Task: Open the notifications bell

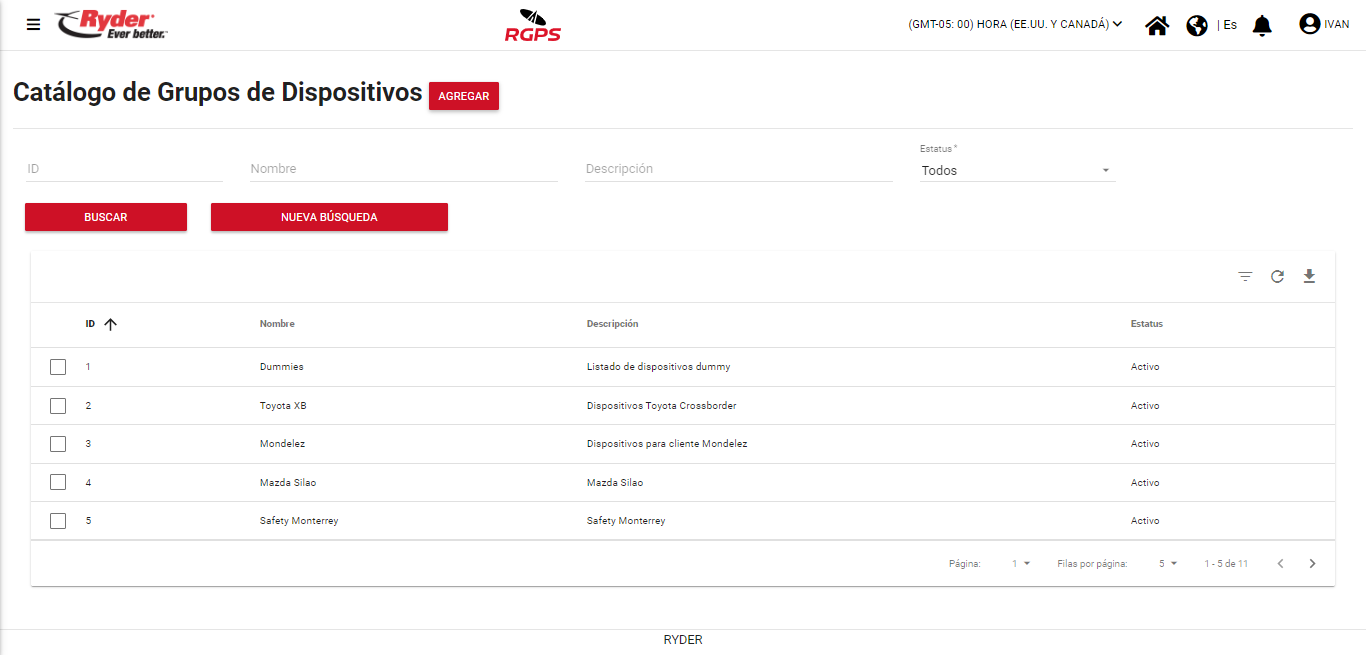Action: tap(1262, 25)
